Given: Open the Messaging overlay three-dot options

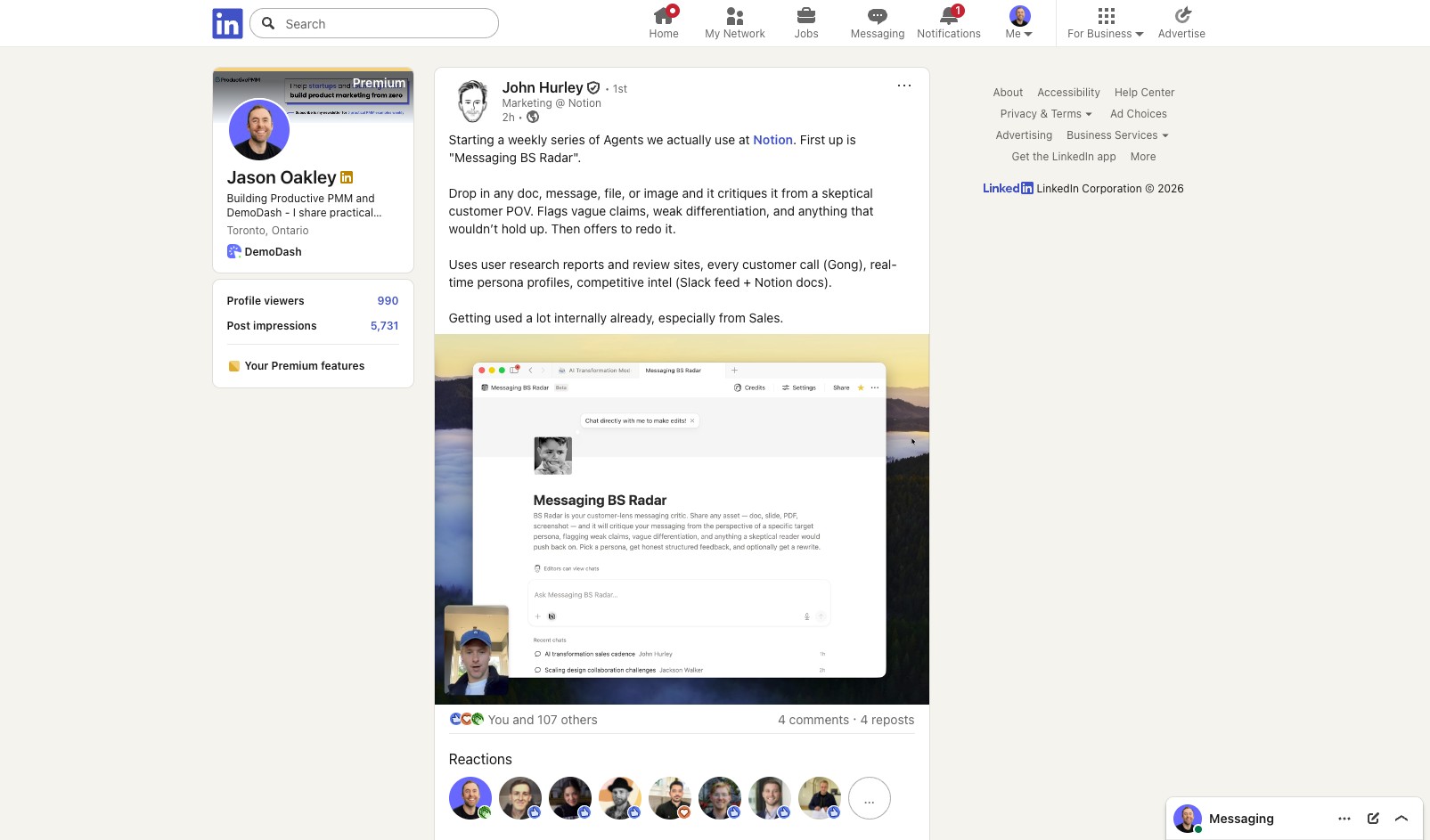Looking at the screenshot, I should tap(1344, 819).
